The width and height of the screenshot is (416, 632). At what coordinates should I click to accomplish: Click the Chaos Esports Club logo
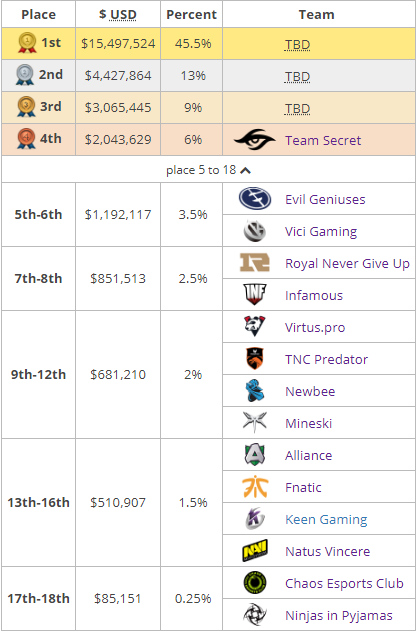pos(255,583)
